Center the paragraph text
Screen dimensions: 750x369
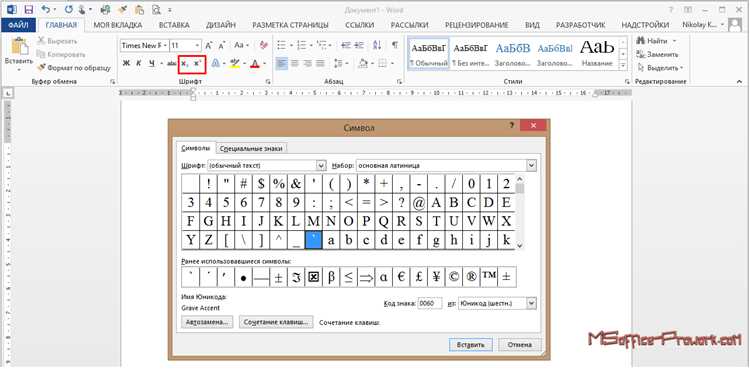coord(295,63)
